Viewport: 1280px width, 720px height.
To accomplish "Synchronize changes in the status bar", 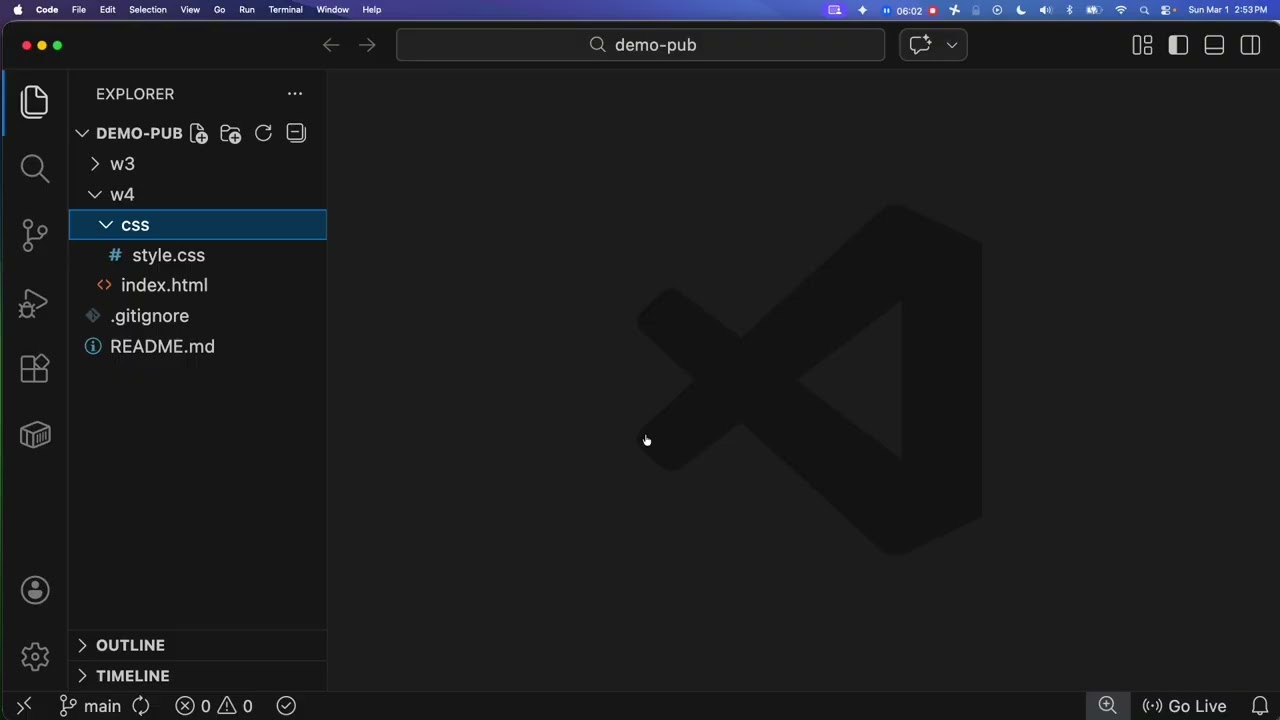I will pos(141,706).
